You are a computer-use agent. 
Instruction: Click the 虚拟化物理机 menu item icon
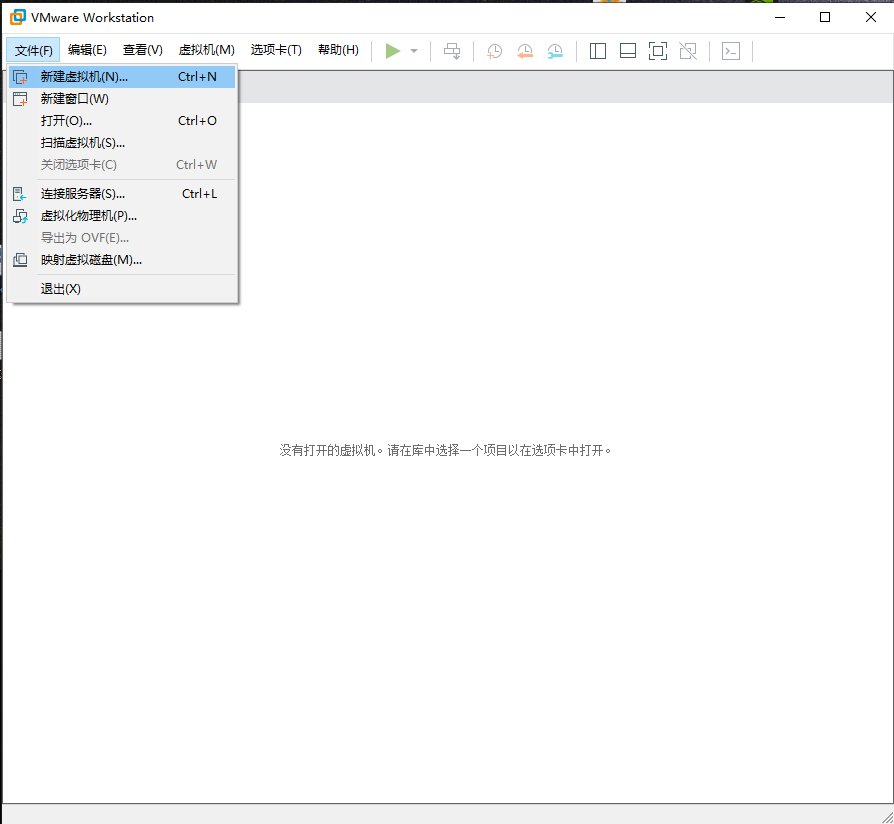pyautogui.click(x=21, y=216)
